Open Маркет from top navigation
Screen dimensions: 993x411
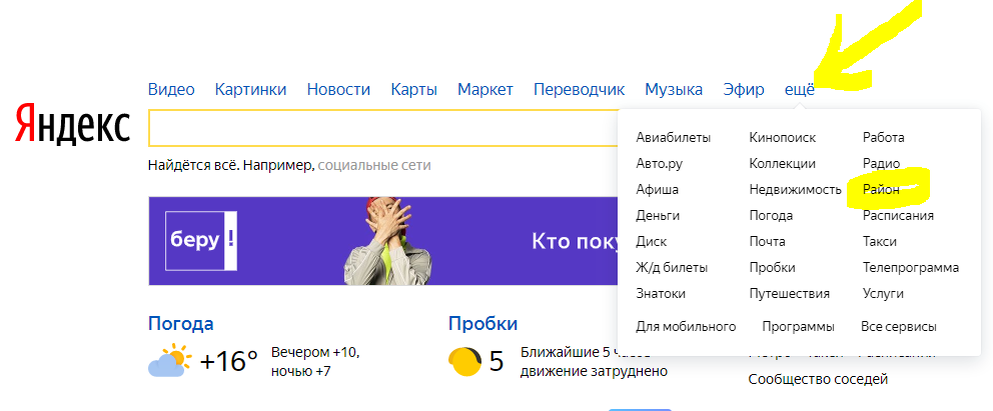point(485,89)
